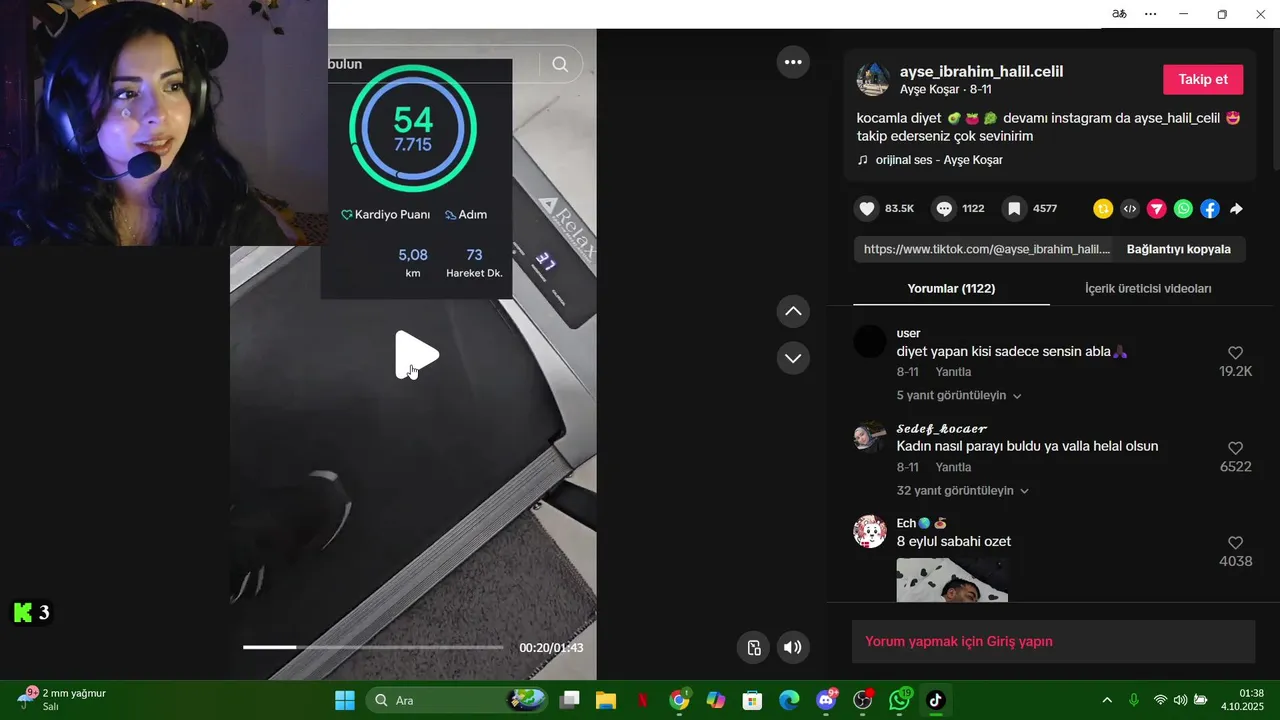1280x720 pixels.
Task: Like Sedef_kocaer's comment
Action: click(1235, 448)
